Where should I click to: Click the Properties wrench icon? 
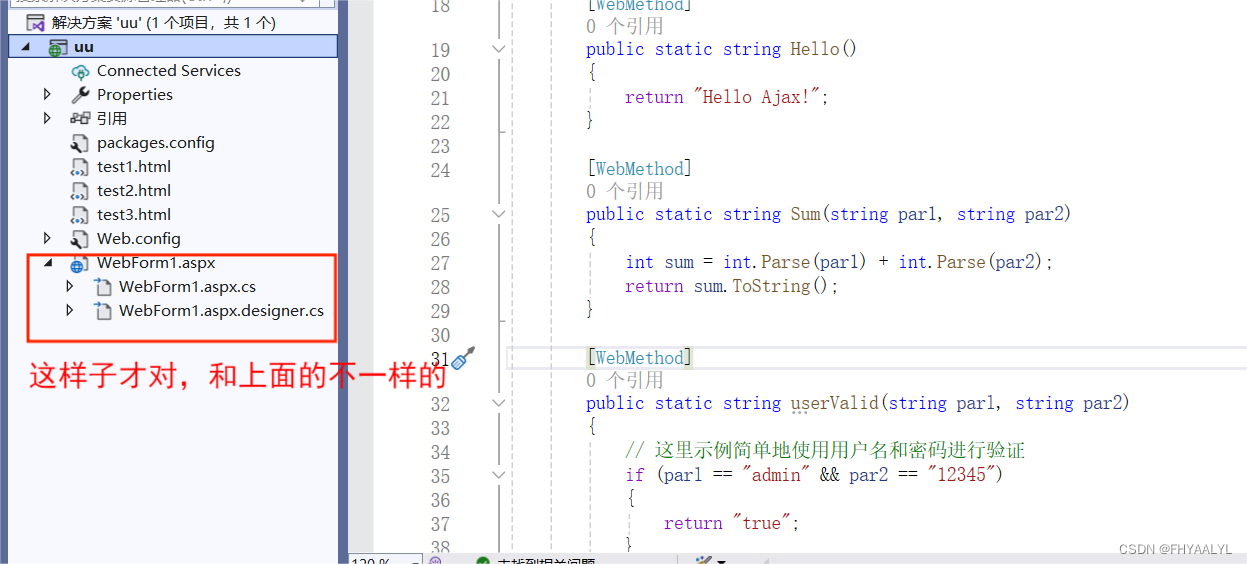[80, 95]
